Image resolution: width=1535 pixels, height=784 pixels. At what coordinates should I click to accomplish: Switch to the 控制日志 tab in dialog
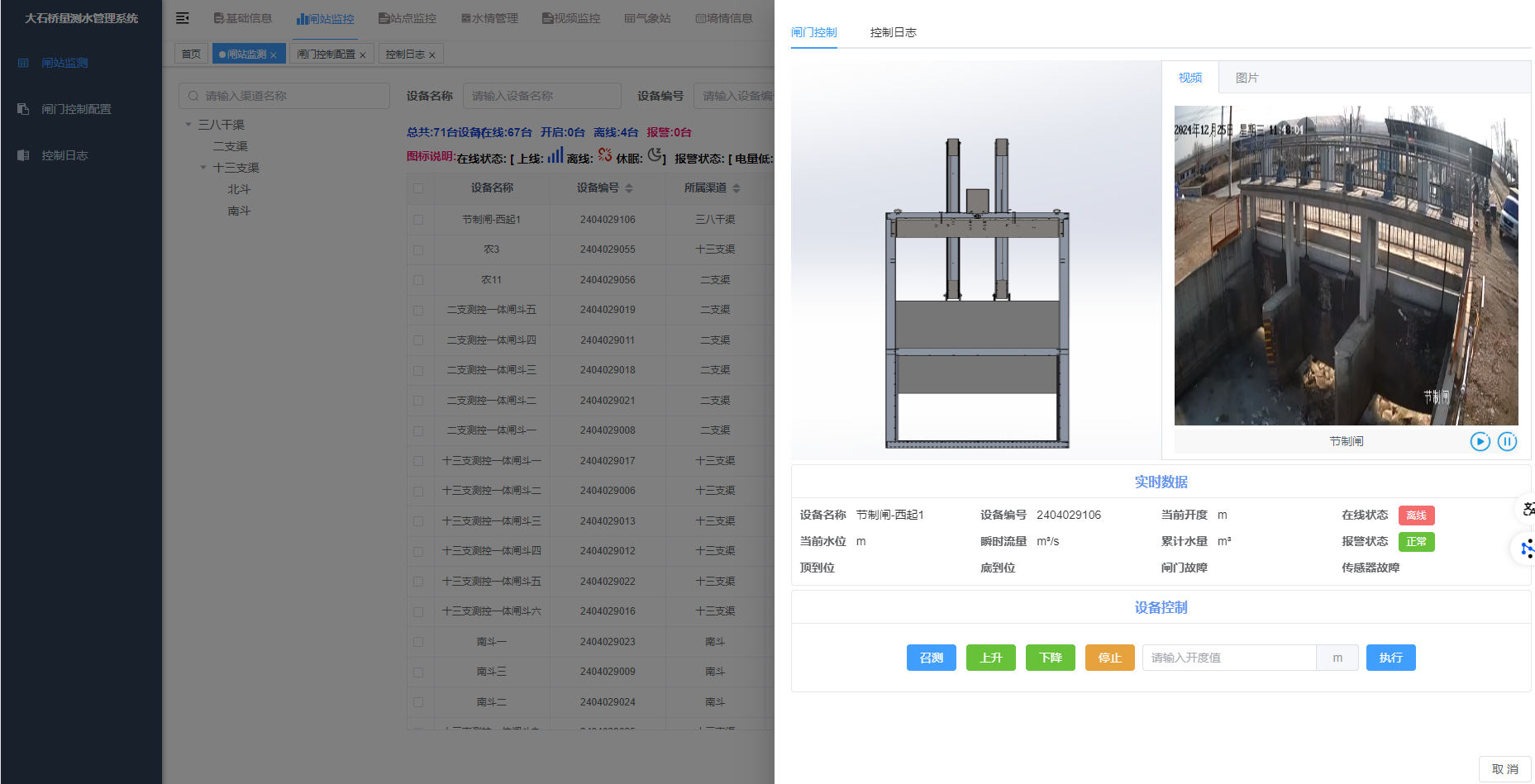(893, 32)
